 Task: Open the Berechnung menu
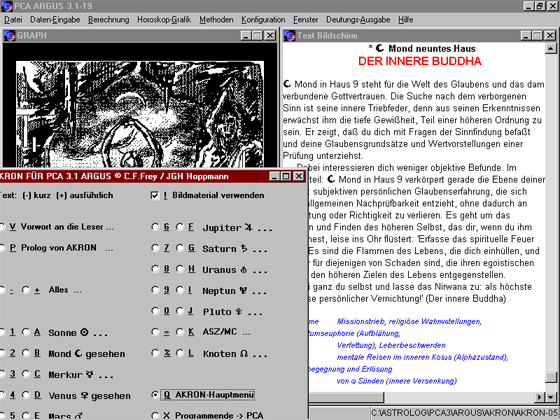(x=109, y=20)
